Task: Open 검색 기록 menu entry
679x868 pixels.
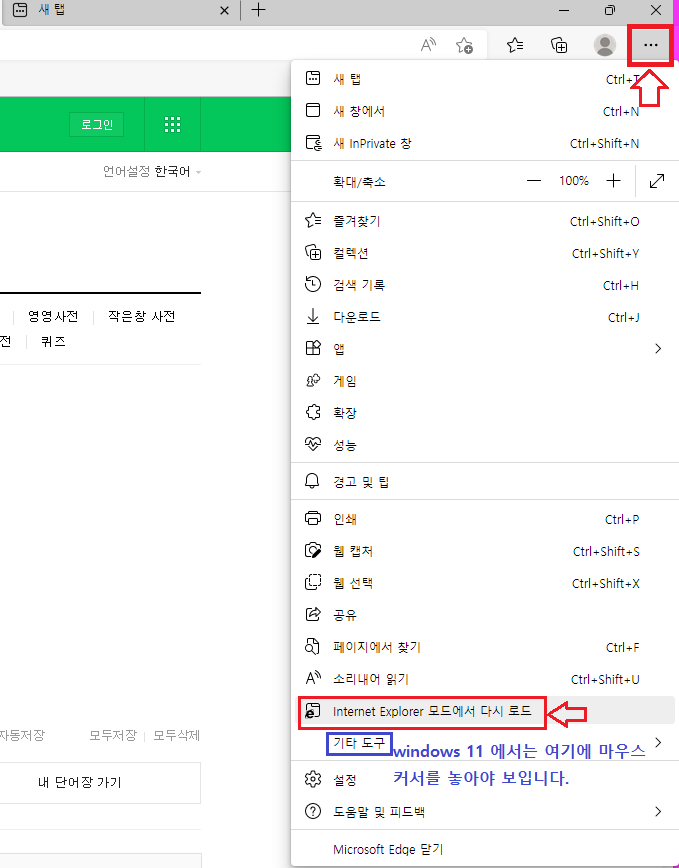Action: (x=483, y=286)
